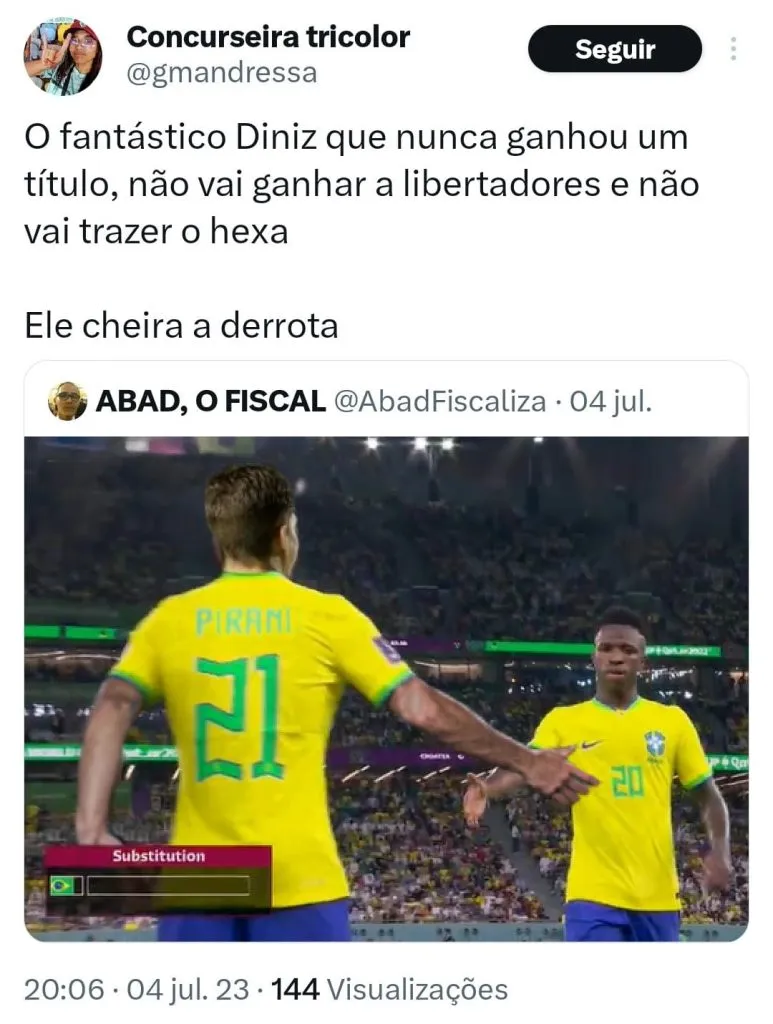
Task: Click the Concurseira tricolor profile avatar
Action: click(x=63, y=57)
